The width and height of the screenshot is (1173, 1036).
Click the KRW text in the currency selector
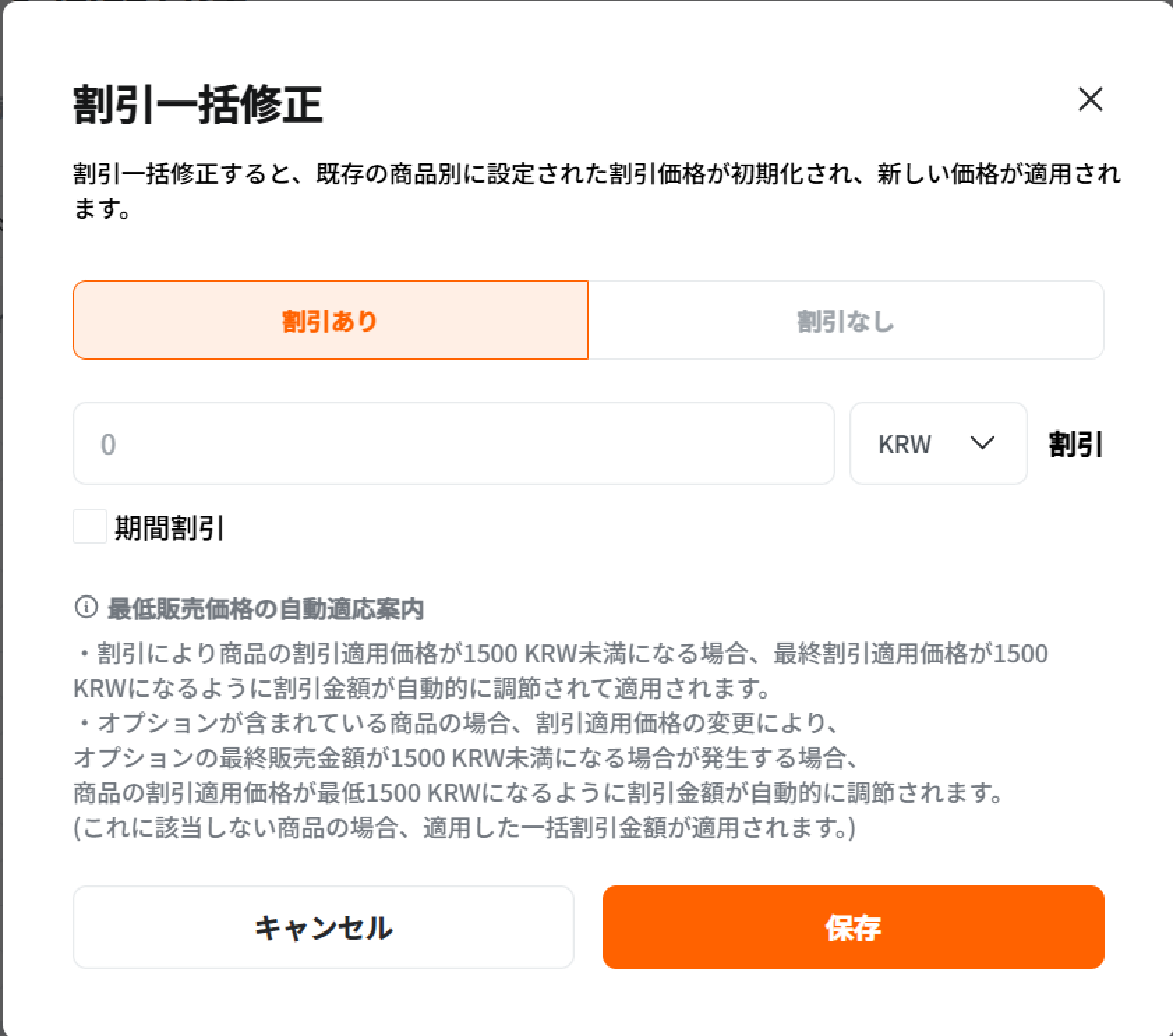905,444
